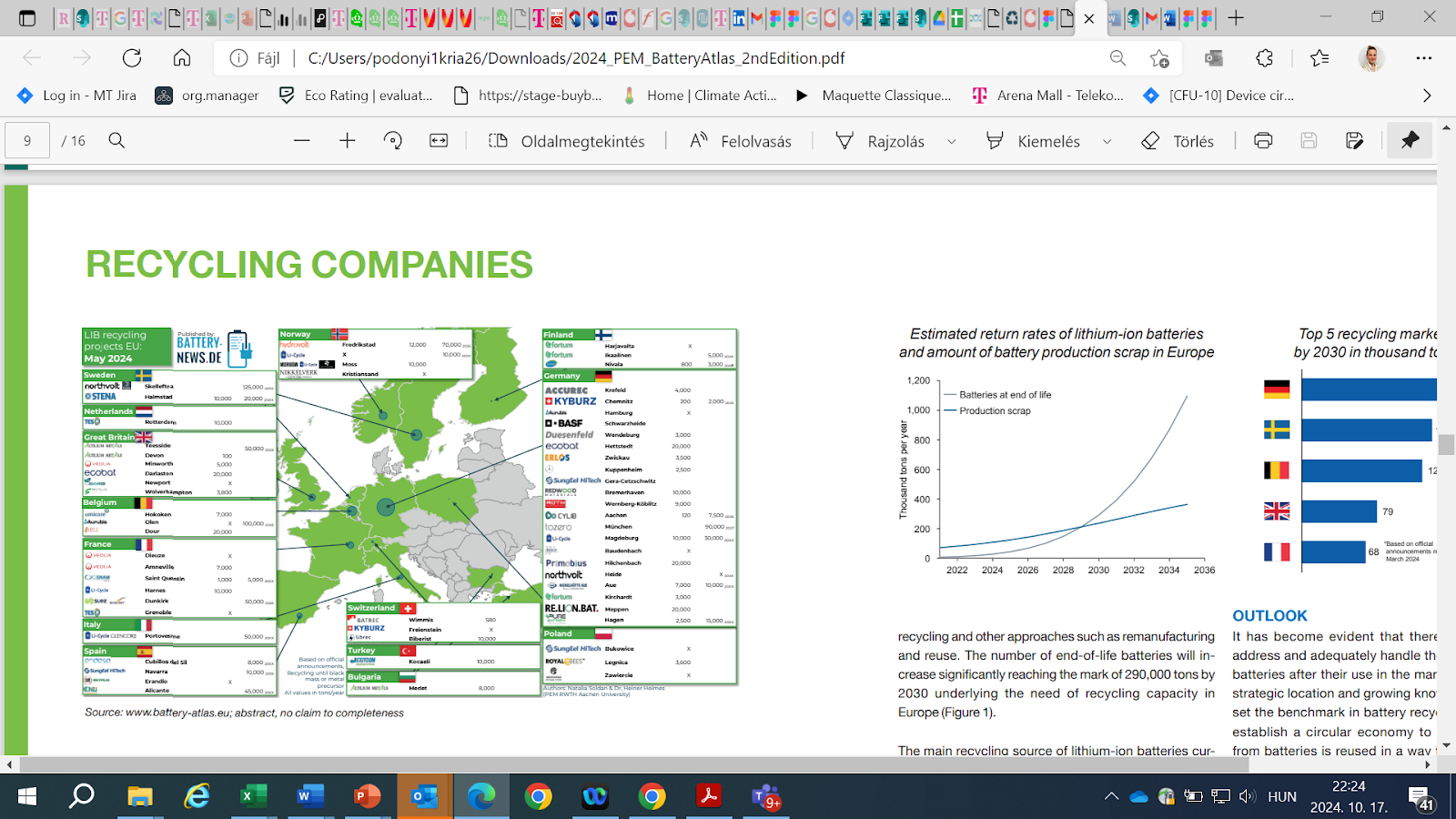The width and height of the screenshot is (1456, 819).
Task: Switch to the recycling icon tab
Action: coord(1012,18)
